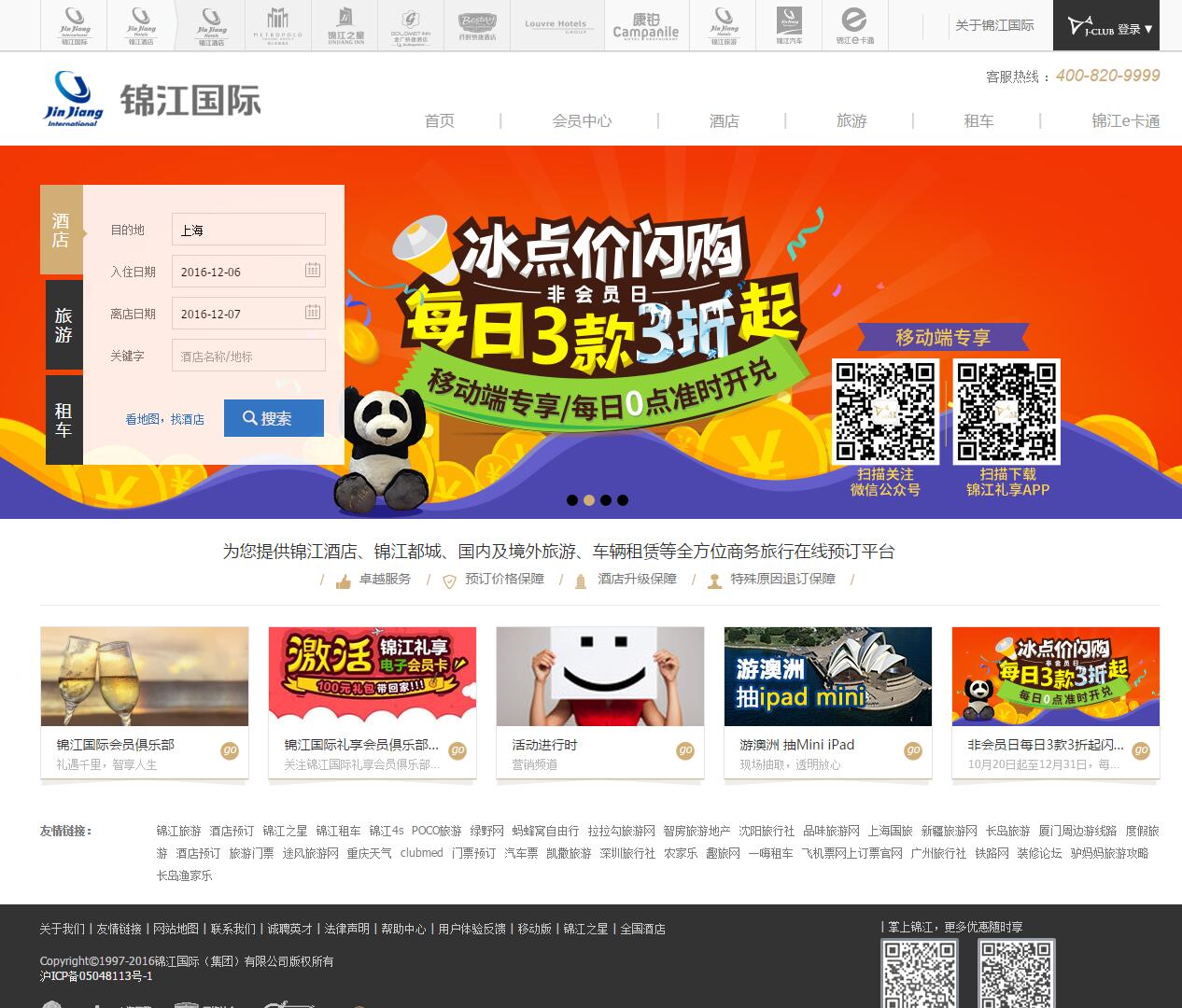Click go icon on 锦江国际会员俱乐部 card
Image resolution: width=1182 pixels, height=1008 pixels.
[230, 750]
